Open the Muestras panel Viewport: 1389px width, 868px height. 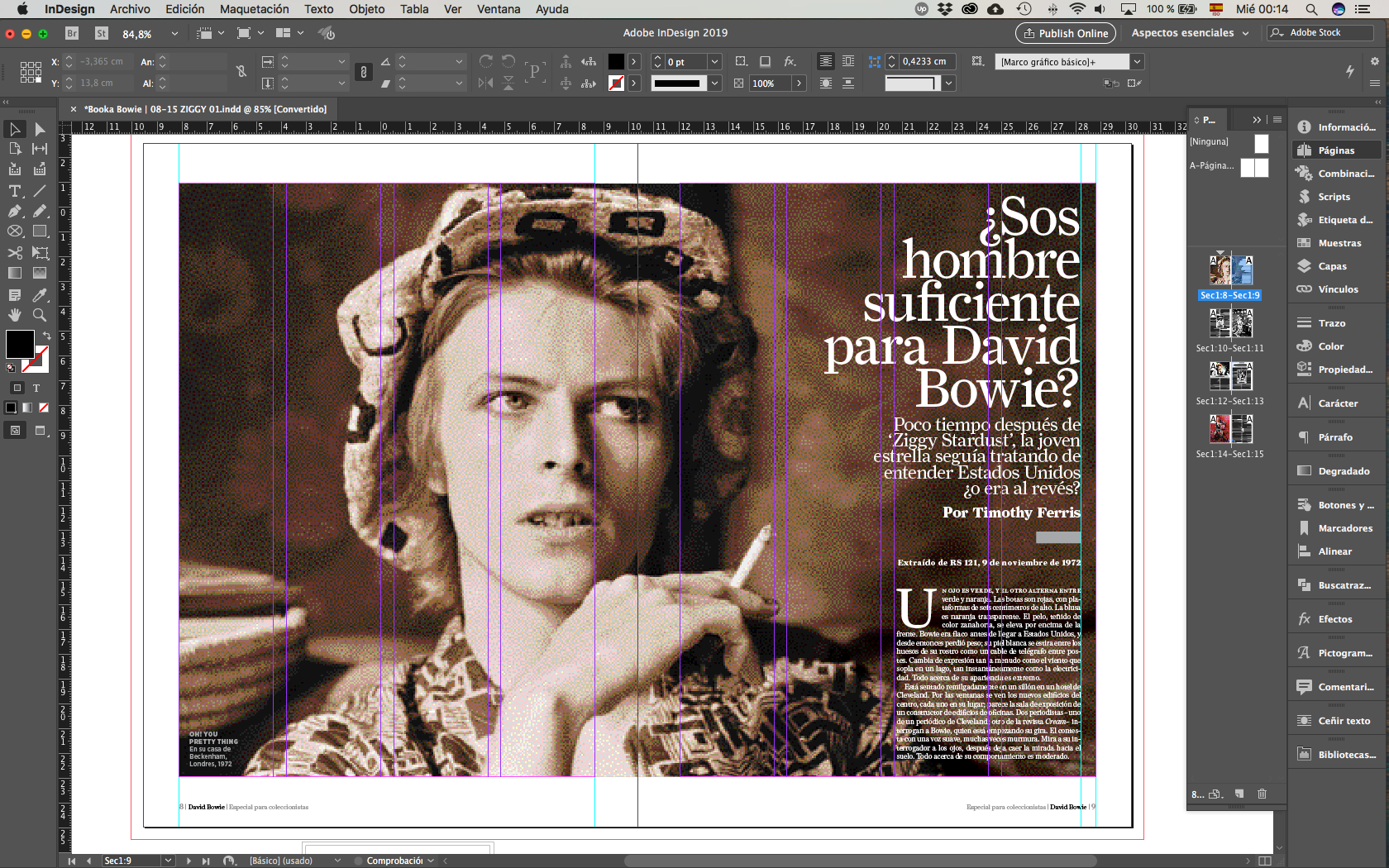pos(1335,243)
